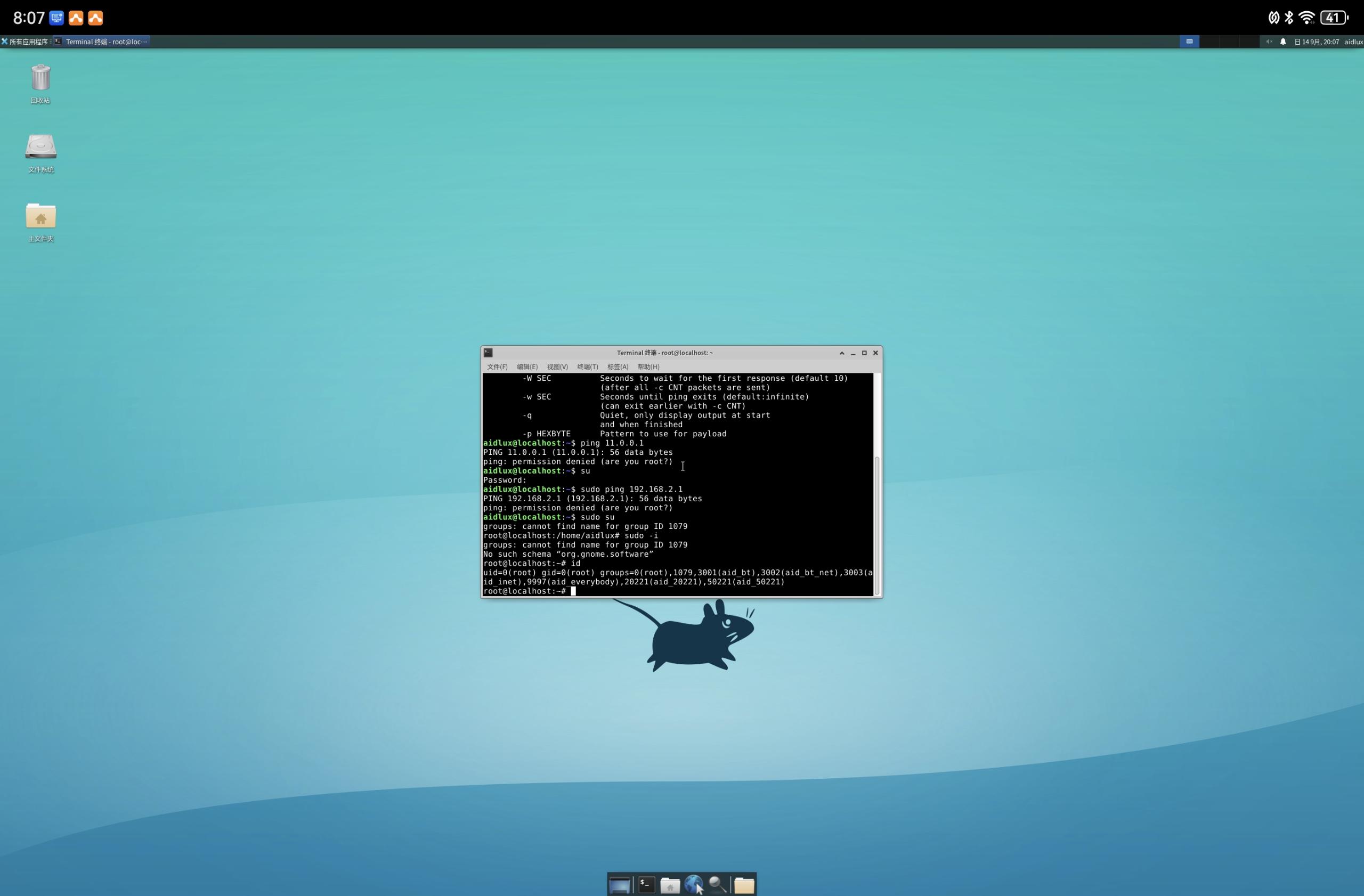Switch to the second empty workspace

[x=1209, y=42]
